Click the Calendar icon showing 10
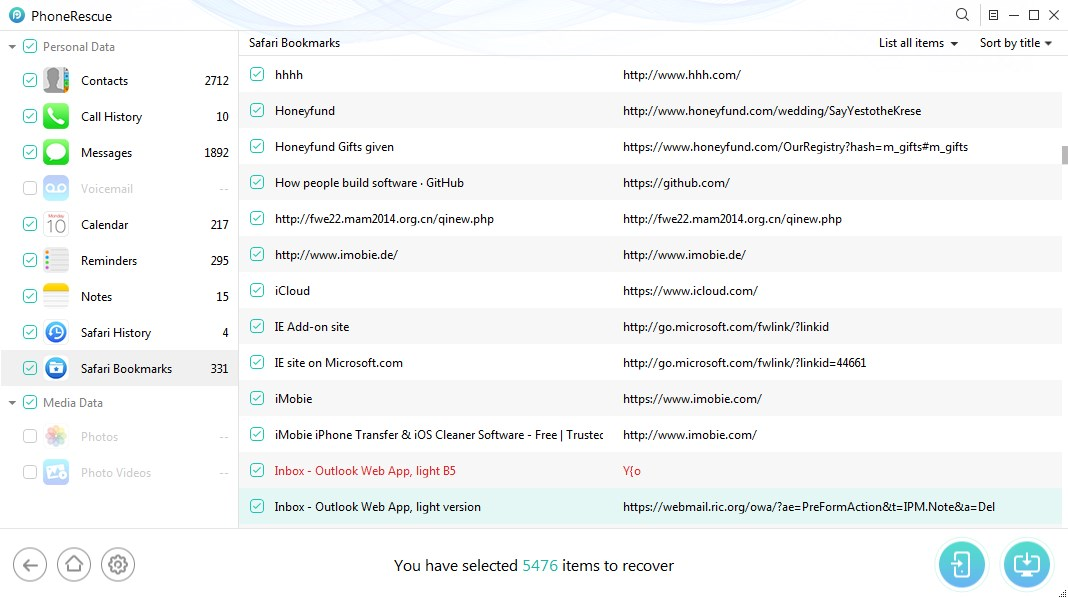 [x=56, y=225]
